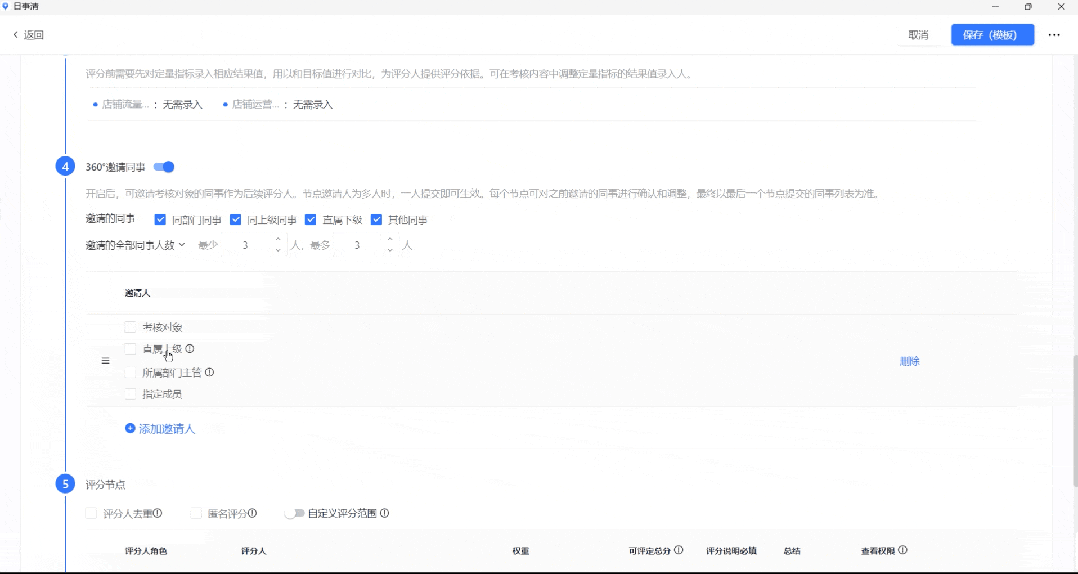This screenshot has height=574, width=1078.
Task: Click the 总结 column header
Action: click(x=792, y=551)
